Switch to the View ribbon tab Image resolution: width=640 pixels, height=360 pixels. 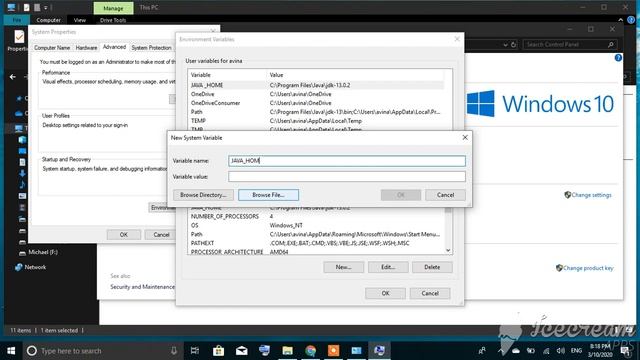tap(80, 20)
